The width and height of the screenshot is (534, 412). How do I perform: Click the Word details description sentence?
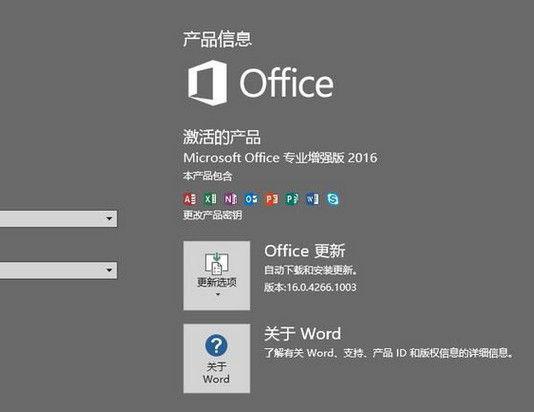389,353
